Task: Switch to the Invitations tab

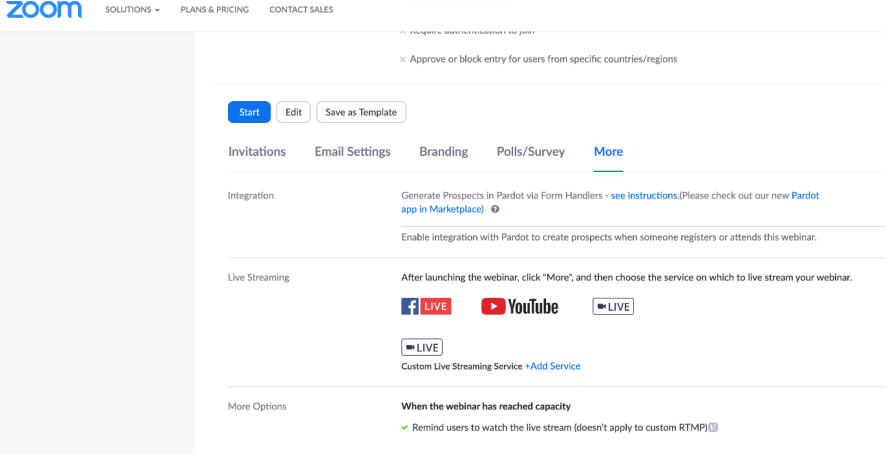Action: click(x=257, y=152)
